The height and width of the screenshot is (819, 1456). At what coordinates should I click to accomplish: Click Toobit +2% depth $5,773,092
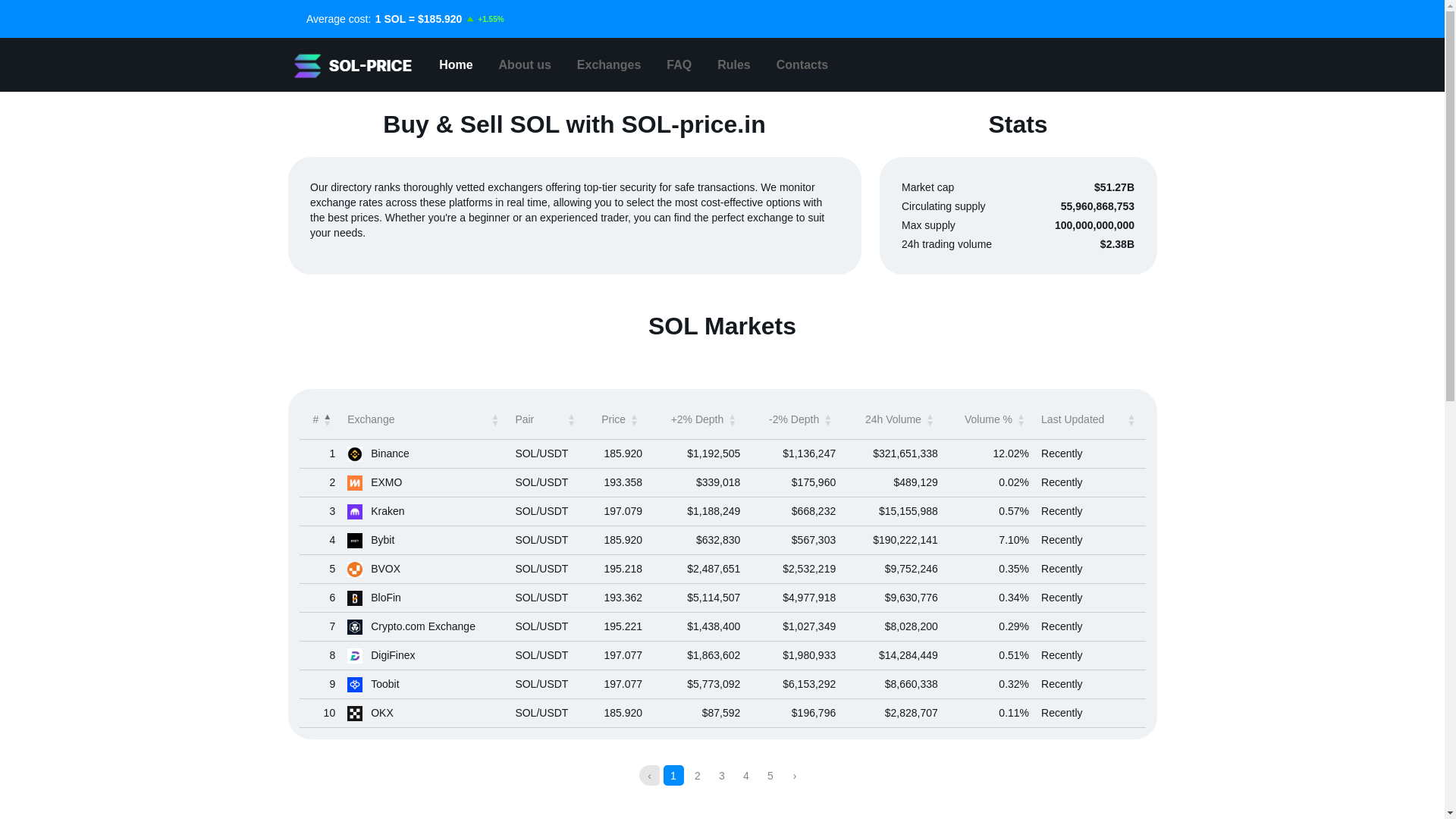coord(714,684)
